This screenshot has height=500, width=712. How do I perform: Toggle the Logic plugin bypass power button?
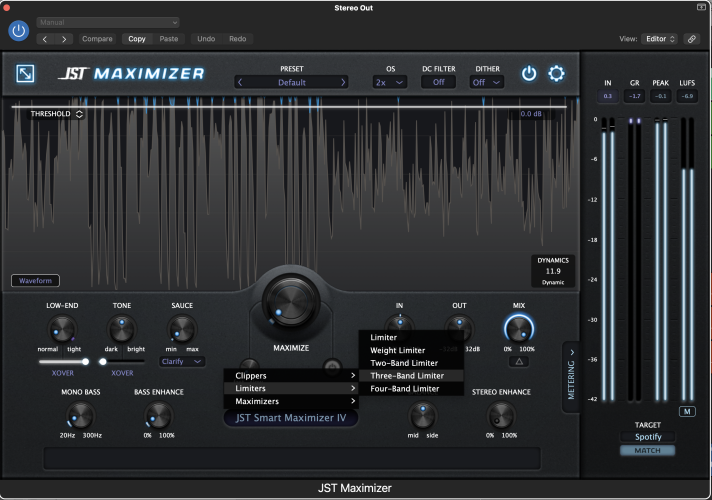pos(19,30)
